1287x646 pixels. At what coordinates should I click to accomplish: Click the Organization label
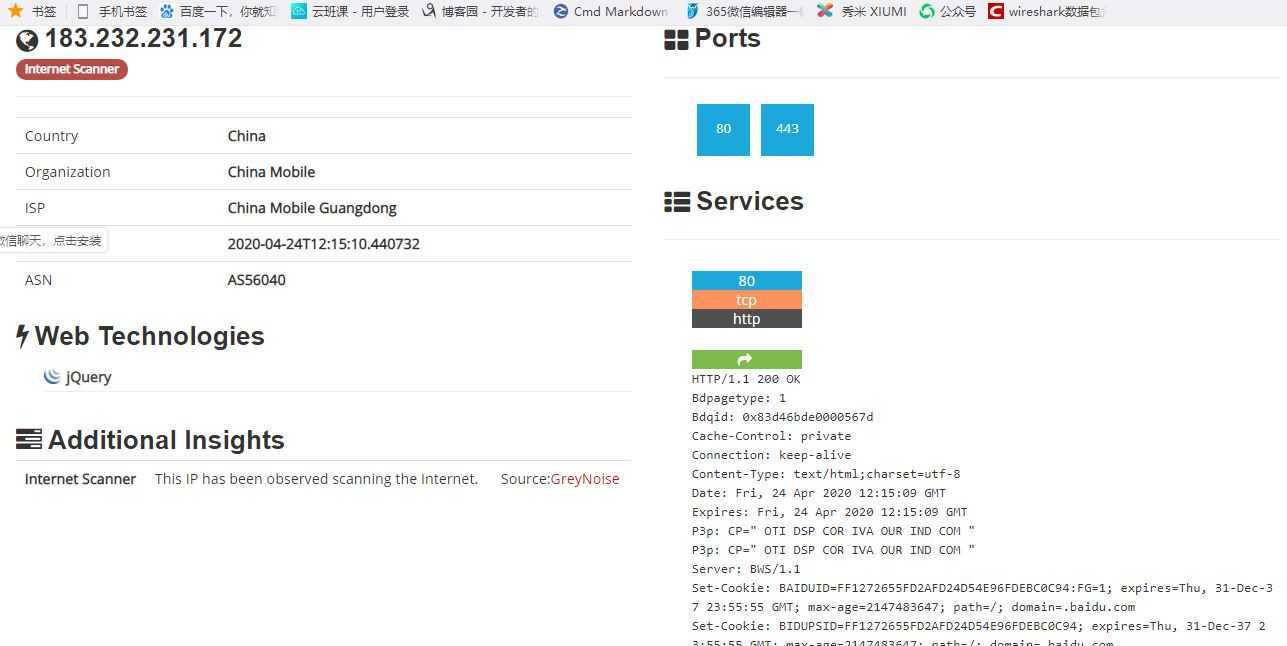click(68, 172)
